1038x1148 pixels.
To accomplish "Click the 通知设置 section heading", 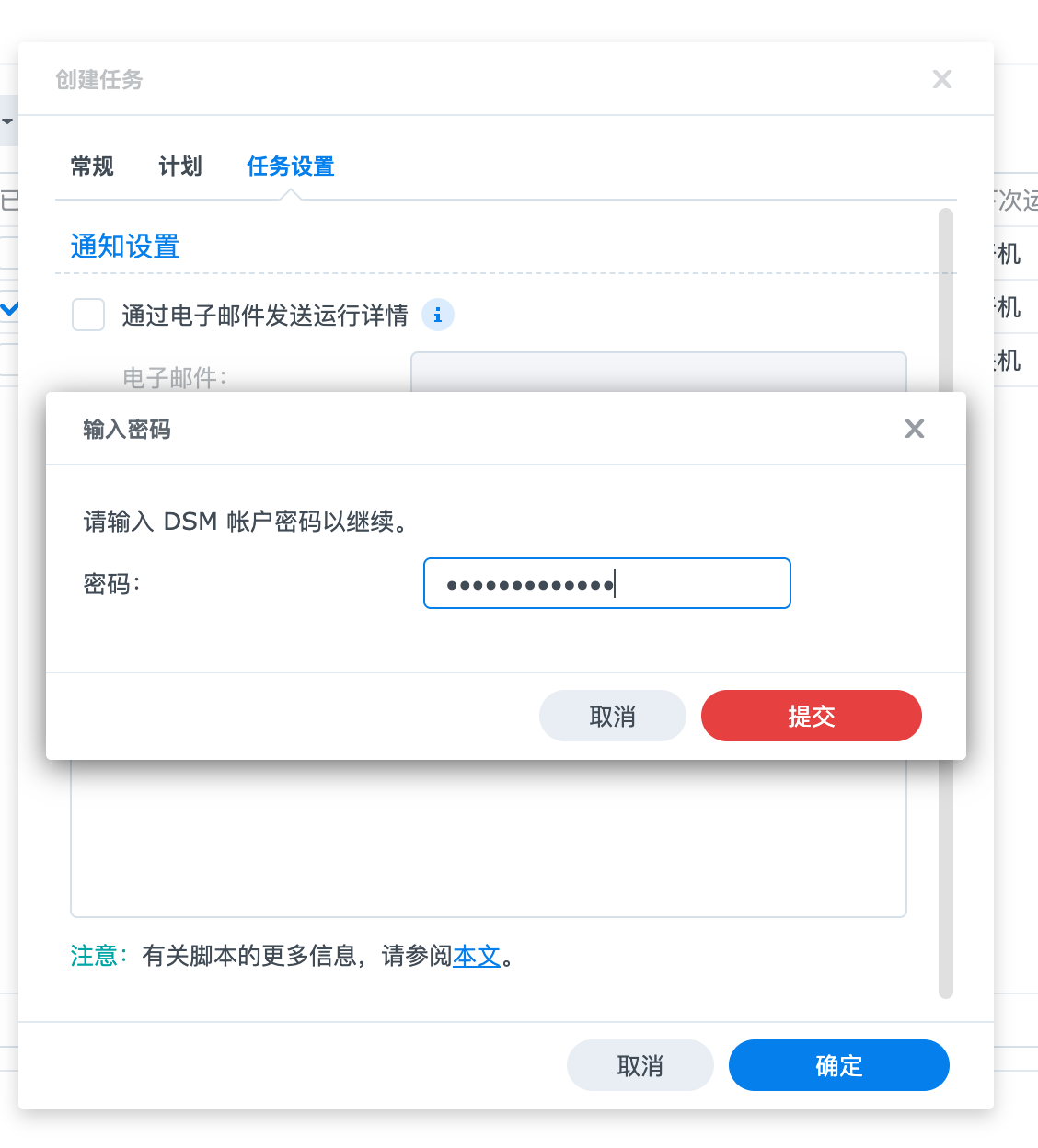I will tap(125, 247).
